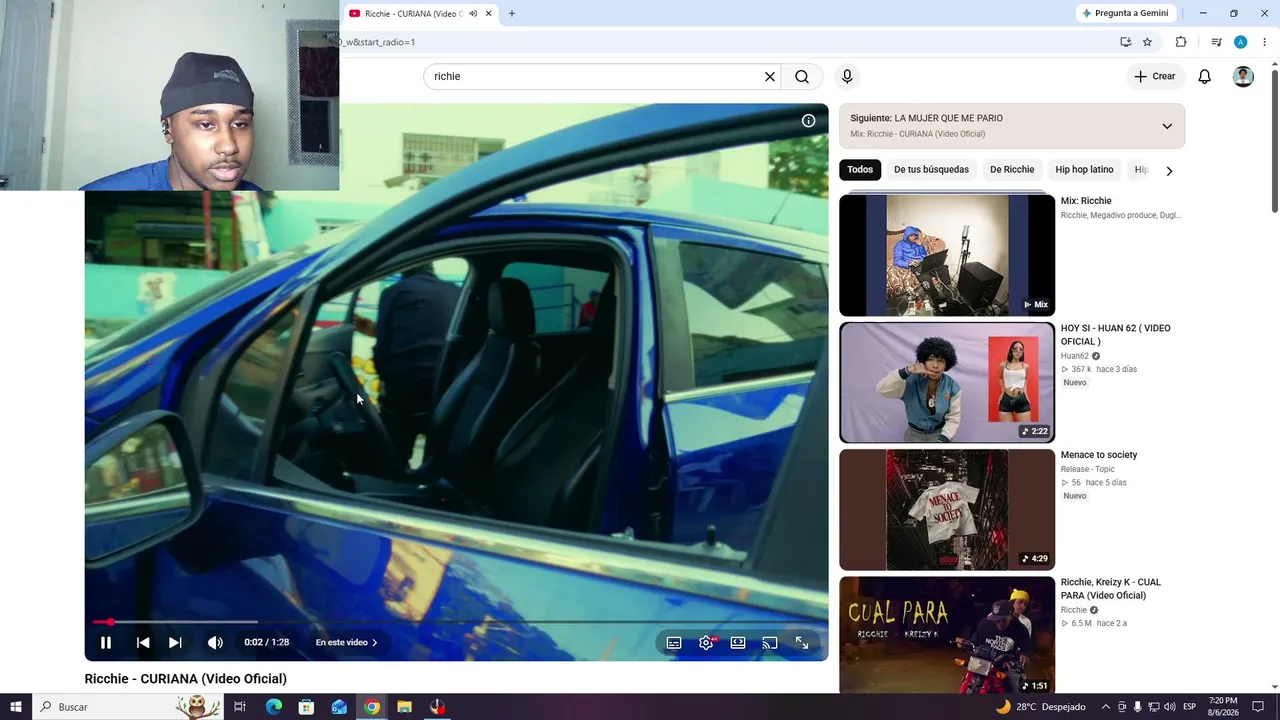Click the Chrome tab mute speaker icon
This screenshot has height=720, width=1280.
(x=473, y=14)
